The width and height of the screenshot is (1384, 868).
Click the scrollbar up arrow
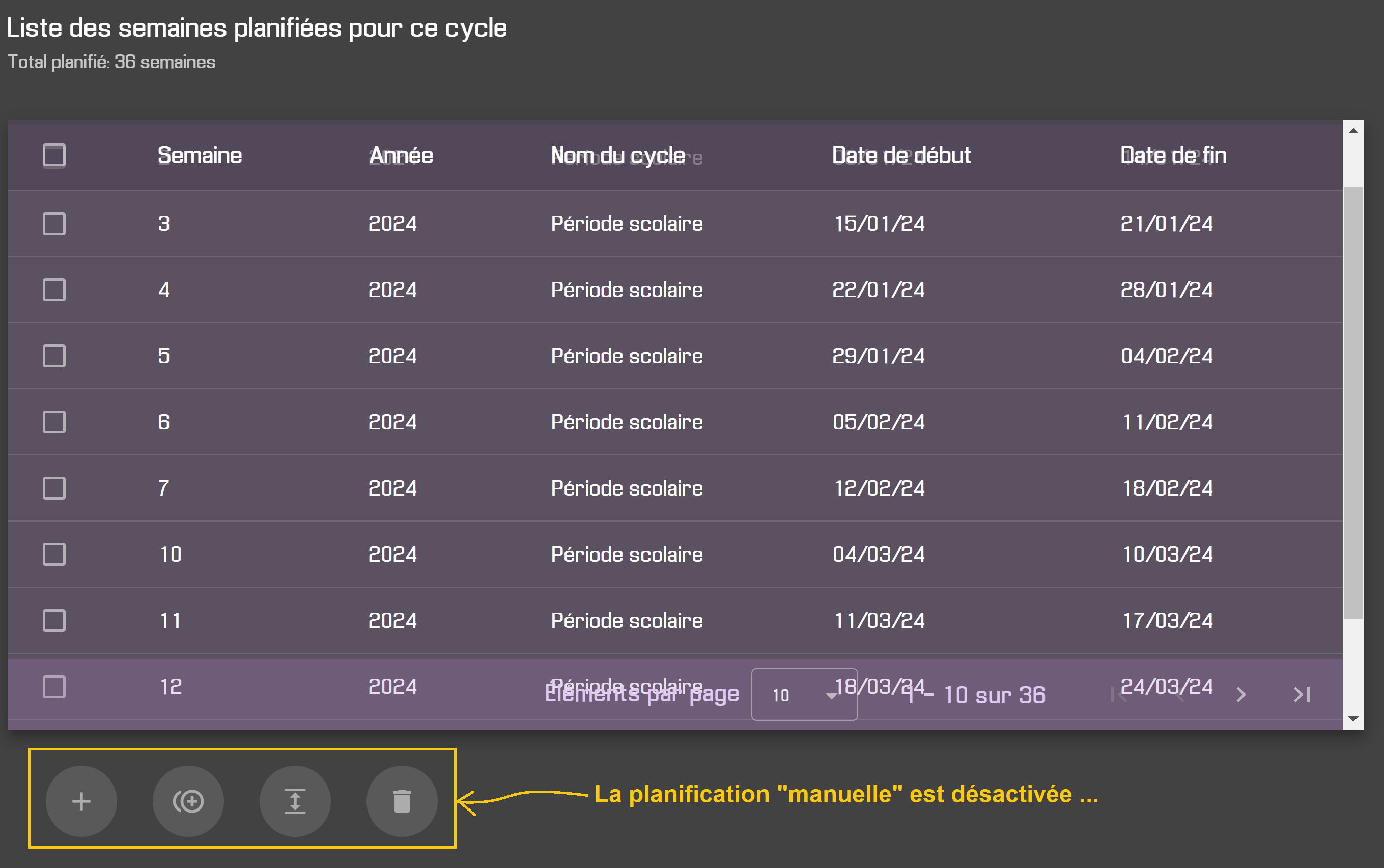click(x=1353, y=131)
